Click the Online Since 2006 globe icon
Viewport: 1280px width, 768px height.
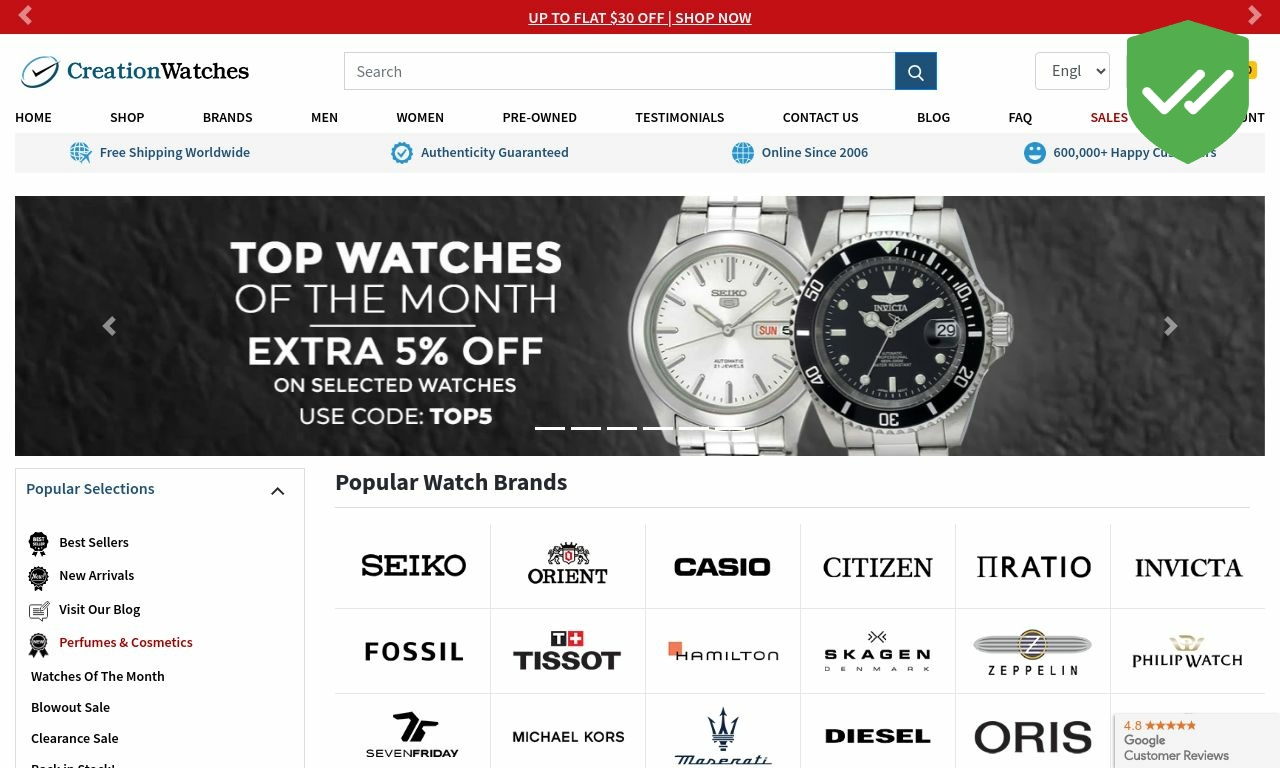pos(743,153)
